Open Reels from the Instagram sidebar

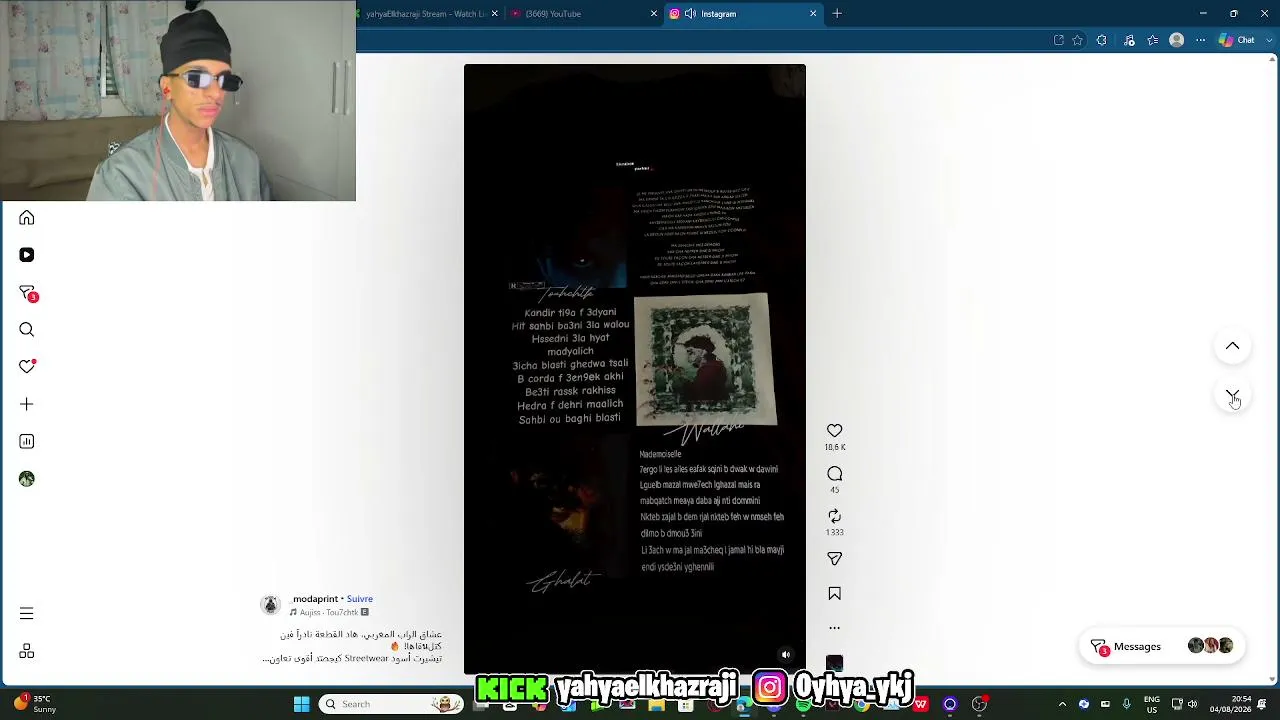[x=27, y=255]
